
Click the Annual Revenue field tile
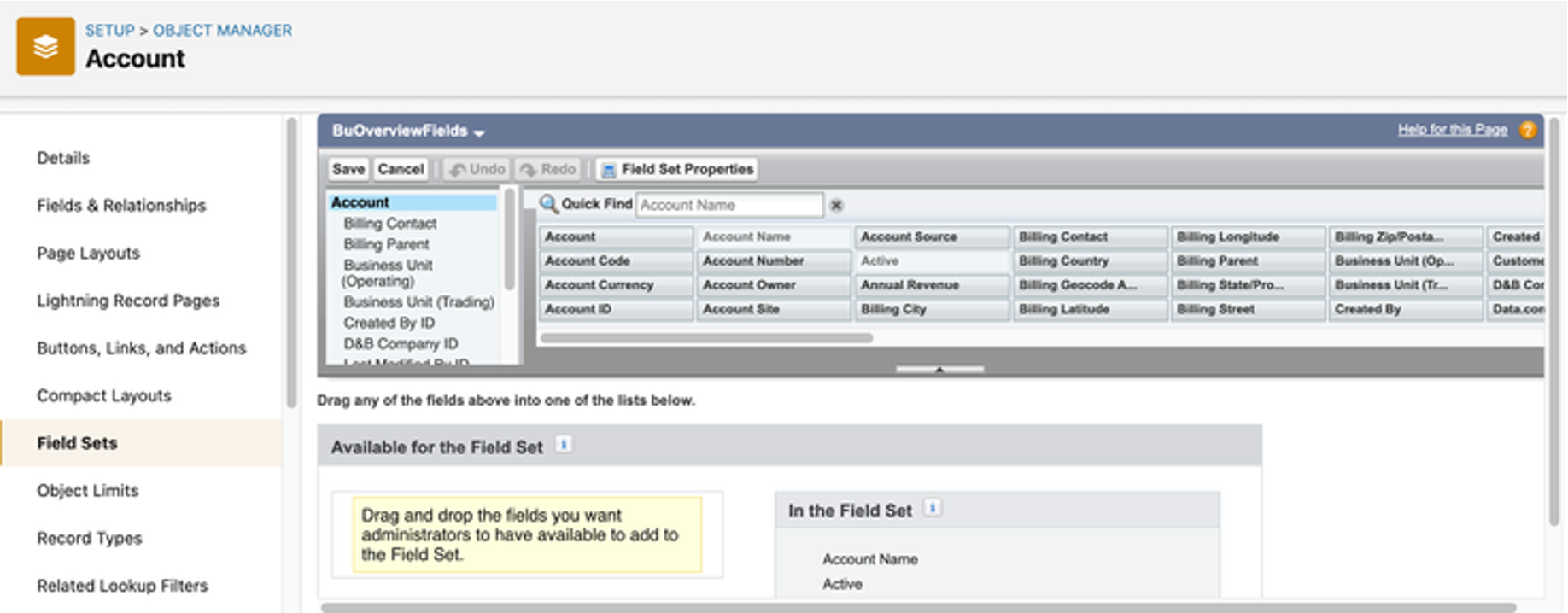click(932, 285)
